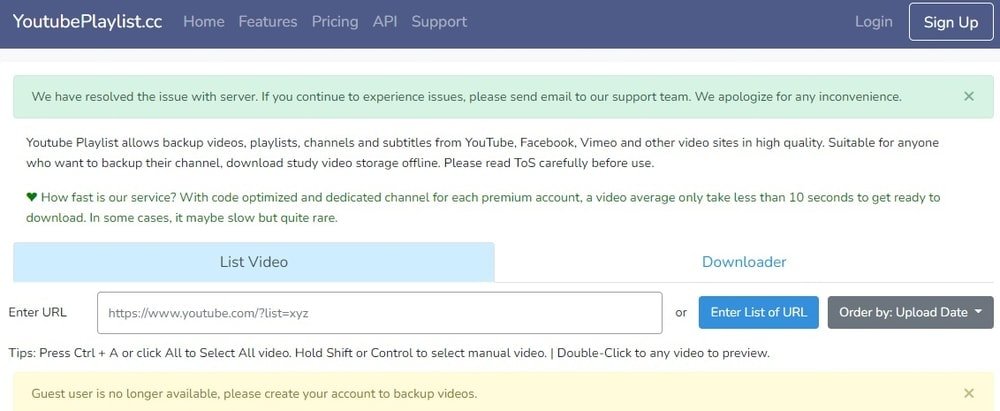Click the Enter URL label
The image size is (1000, 411).
(38, 312)
